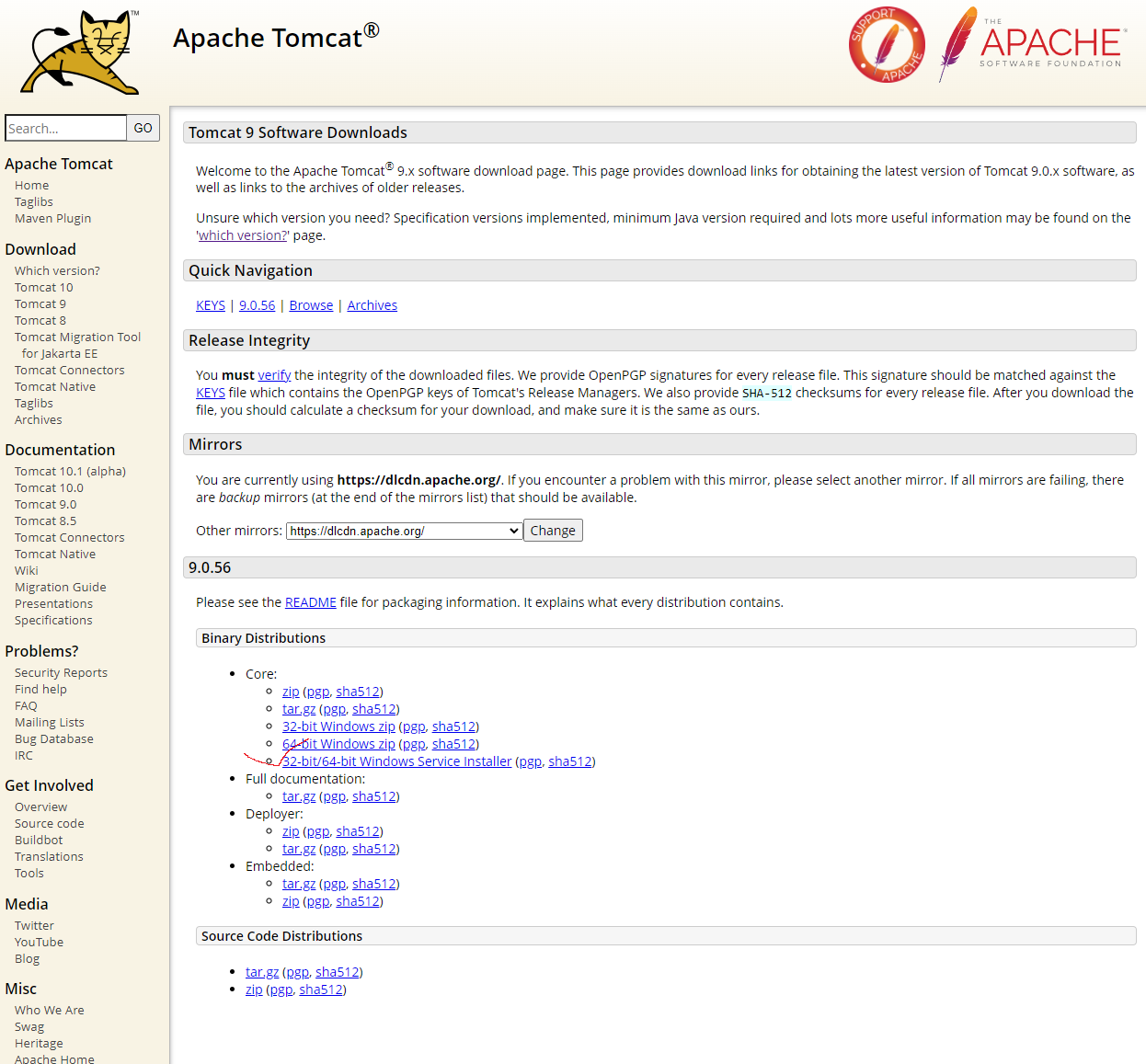Open KEYS in Quick Navigation

pos(211,305)
